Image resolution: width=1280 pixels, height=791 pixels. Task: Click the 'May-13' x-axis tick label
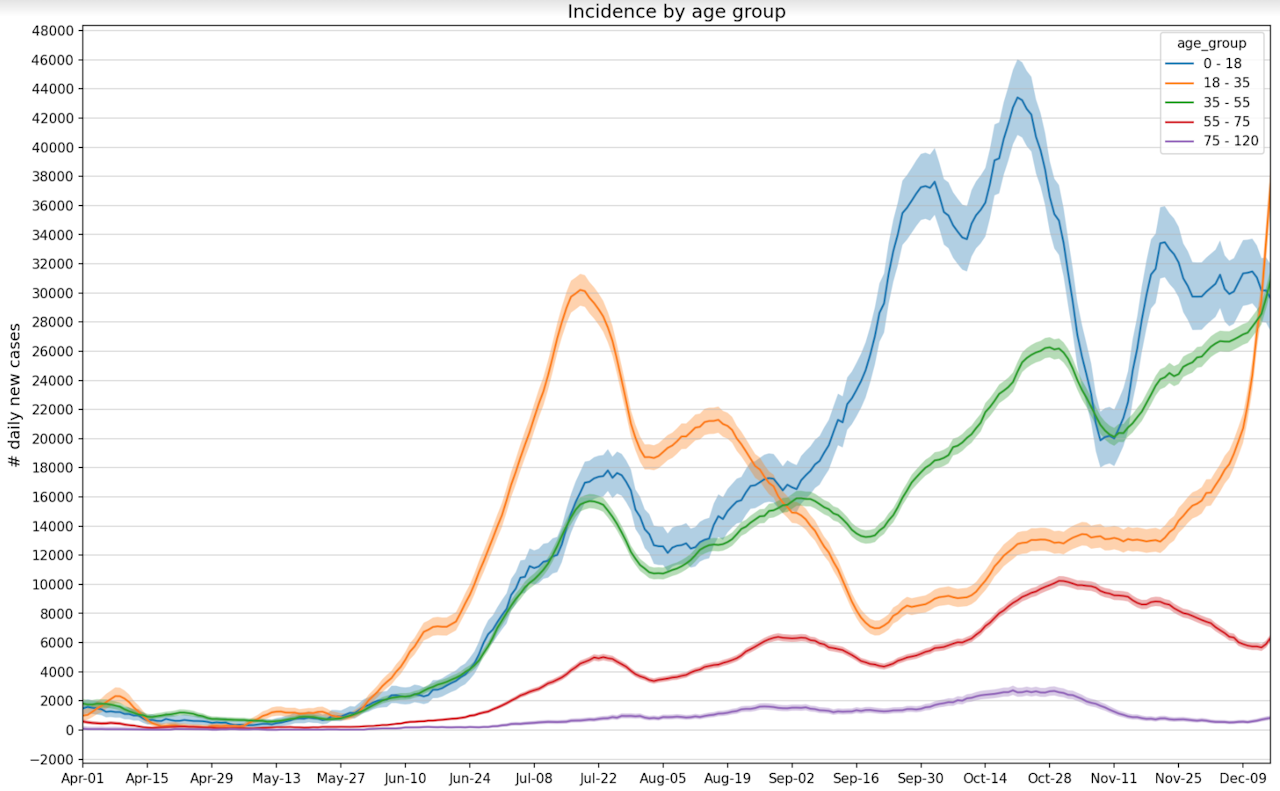[275, 777]
